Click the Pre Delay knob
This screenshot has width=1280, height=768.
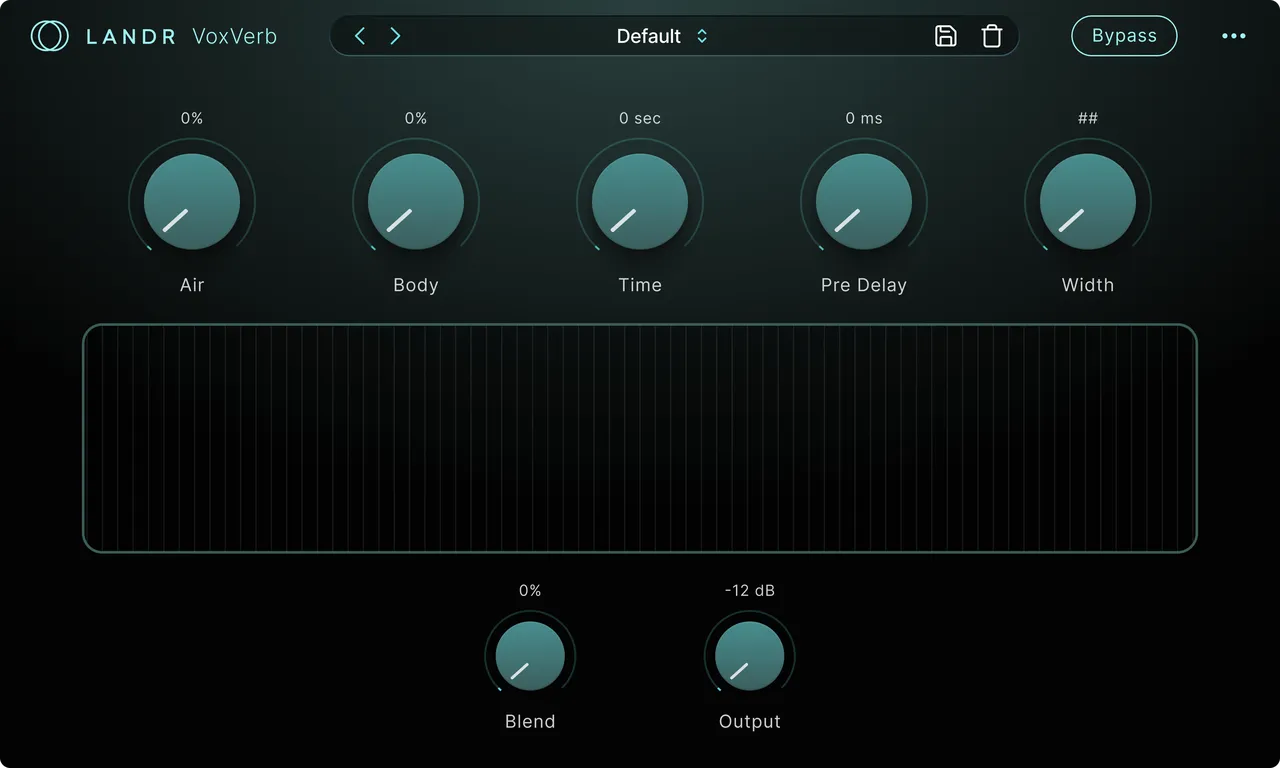coord(864,201)
